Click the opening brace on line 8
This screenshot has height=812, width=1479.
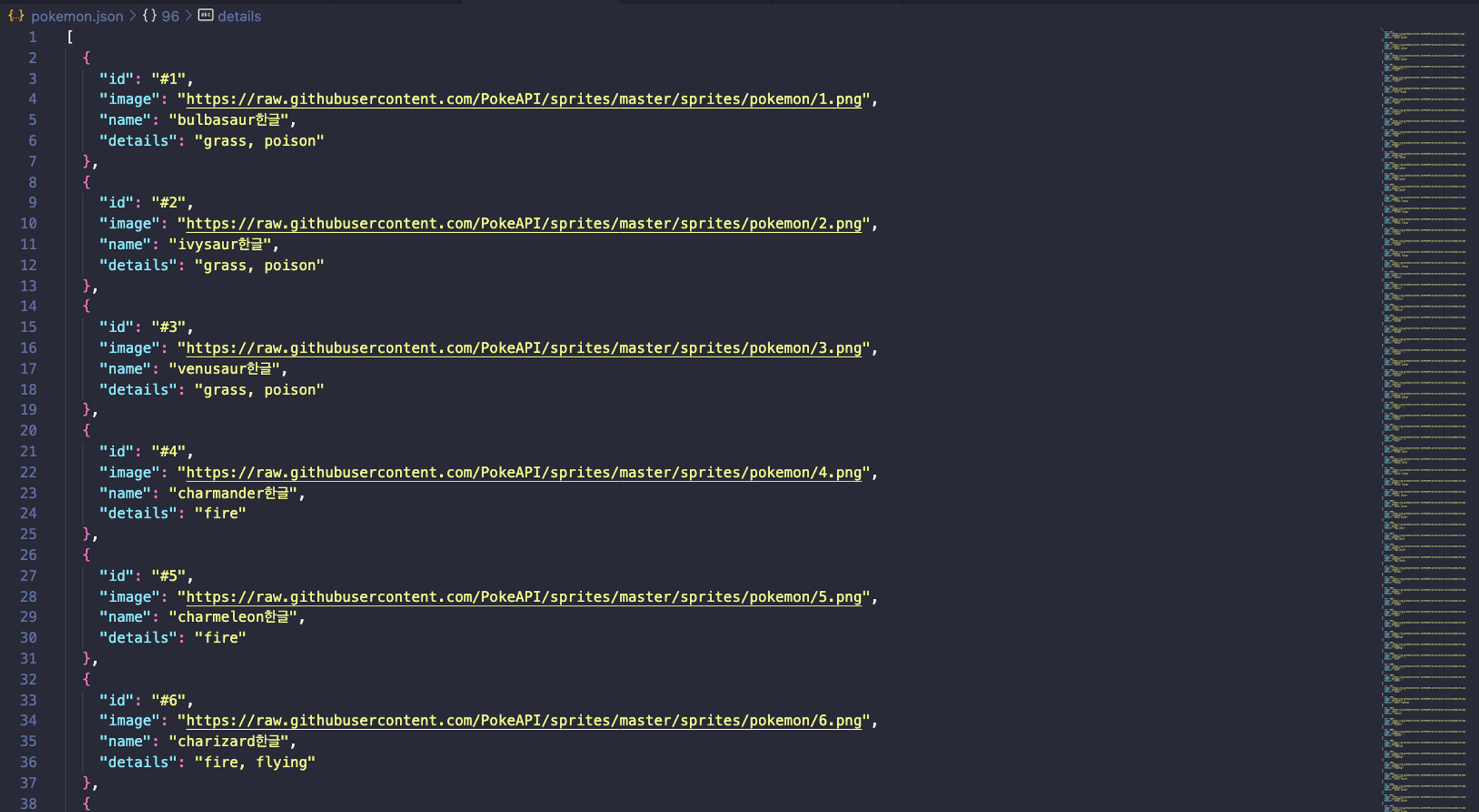click(87, 182)
